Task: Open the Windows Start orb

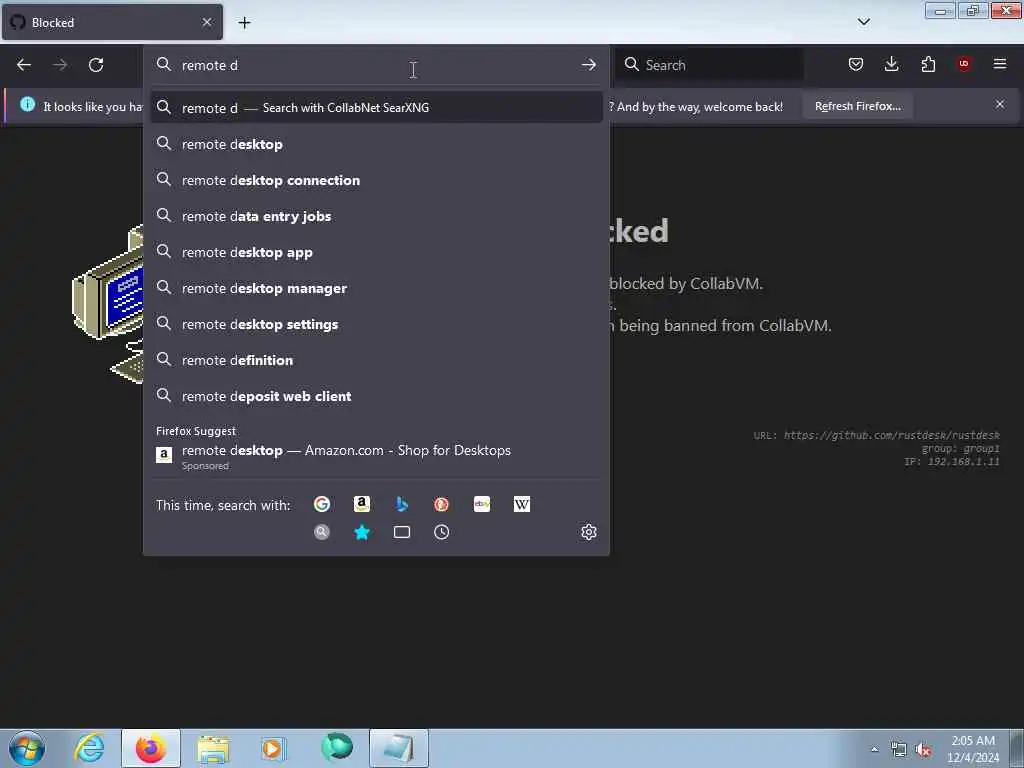Action: point(27,748)
